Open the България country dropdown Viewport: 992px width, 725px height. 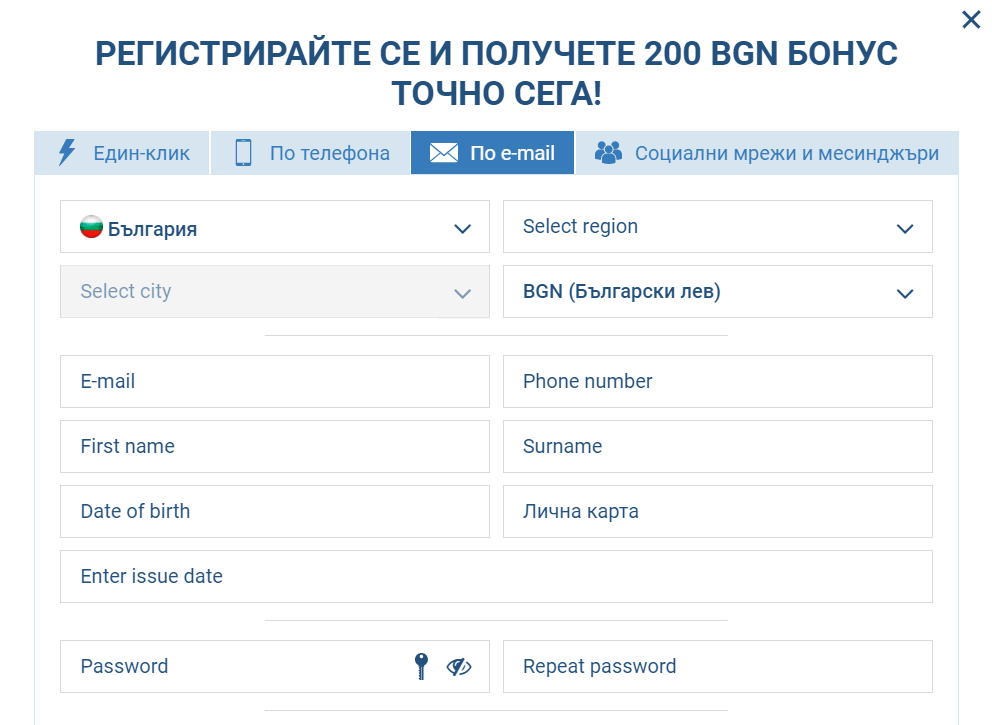[275, 226]
